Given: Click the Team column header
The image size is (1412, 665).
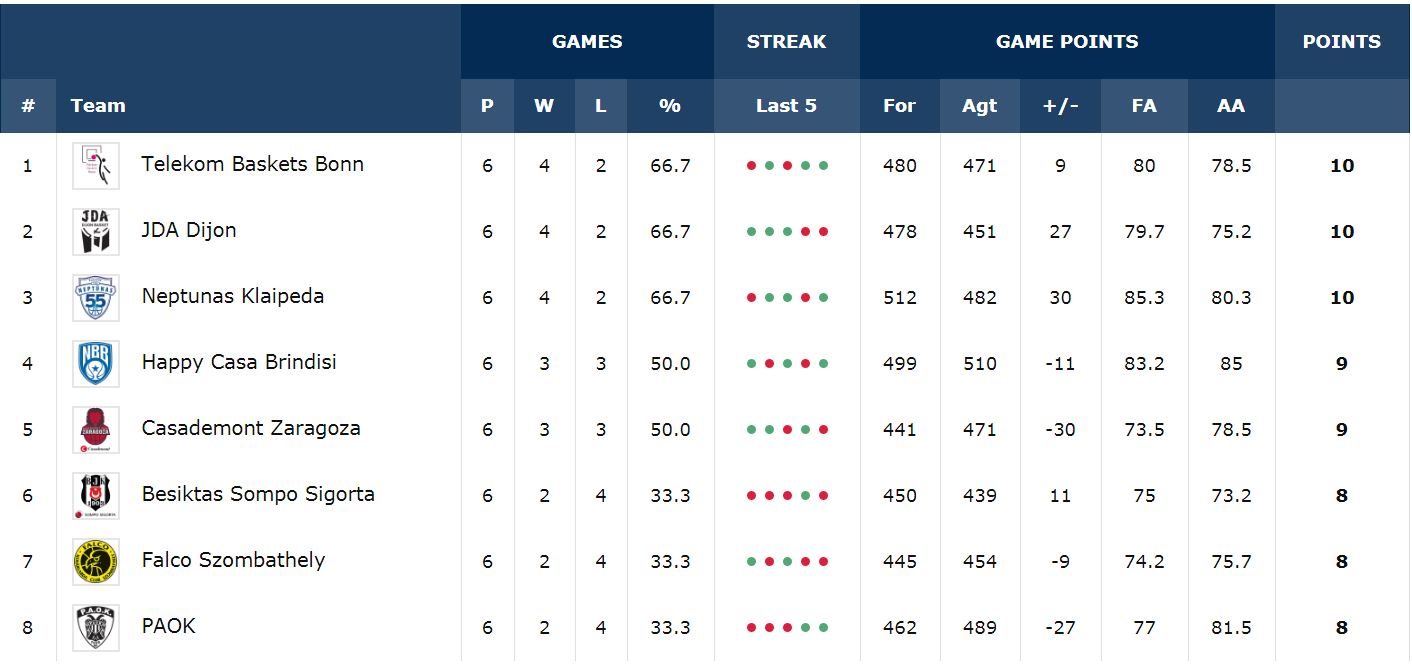Looking at the screenshot, I should click(98, 106).
